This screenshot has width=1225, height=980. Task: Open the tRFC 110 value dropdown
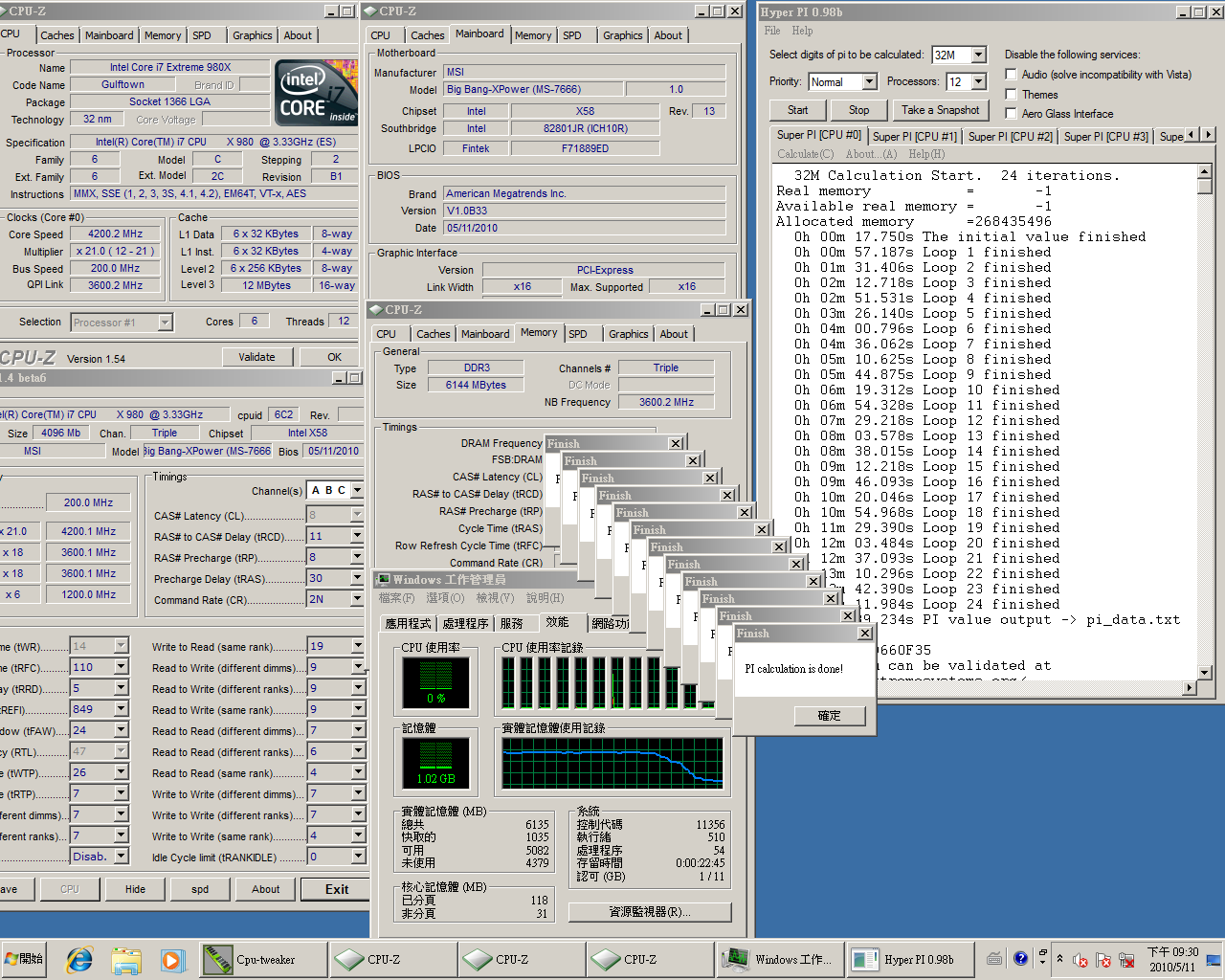(121, 667)
